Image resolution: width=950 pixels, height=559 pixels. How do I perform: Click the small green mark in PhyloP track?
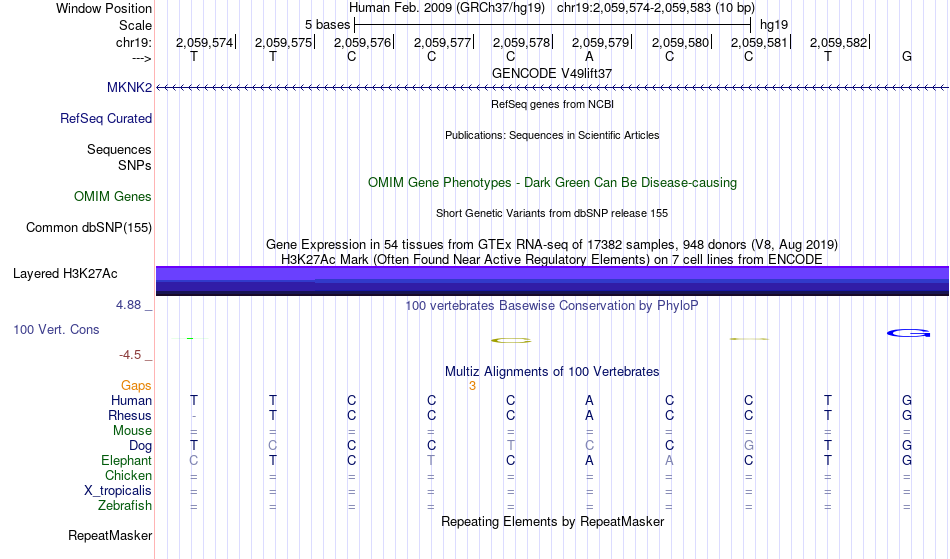click(190, 338)
